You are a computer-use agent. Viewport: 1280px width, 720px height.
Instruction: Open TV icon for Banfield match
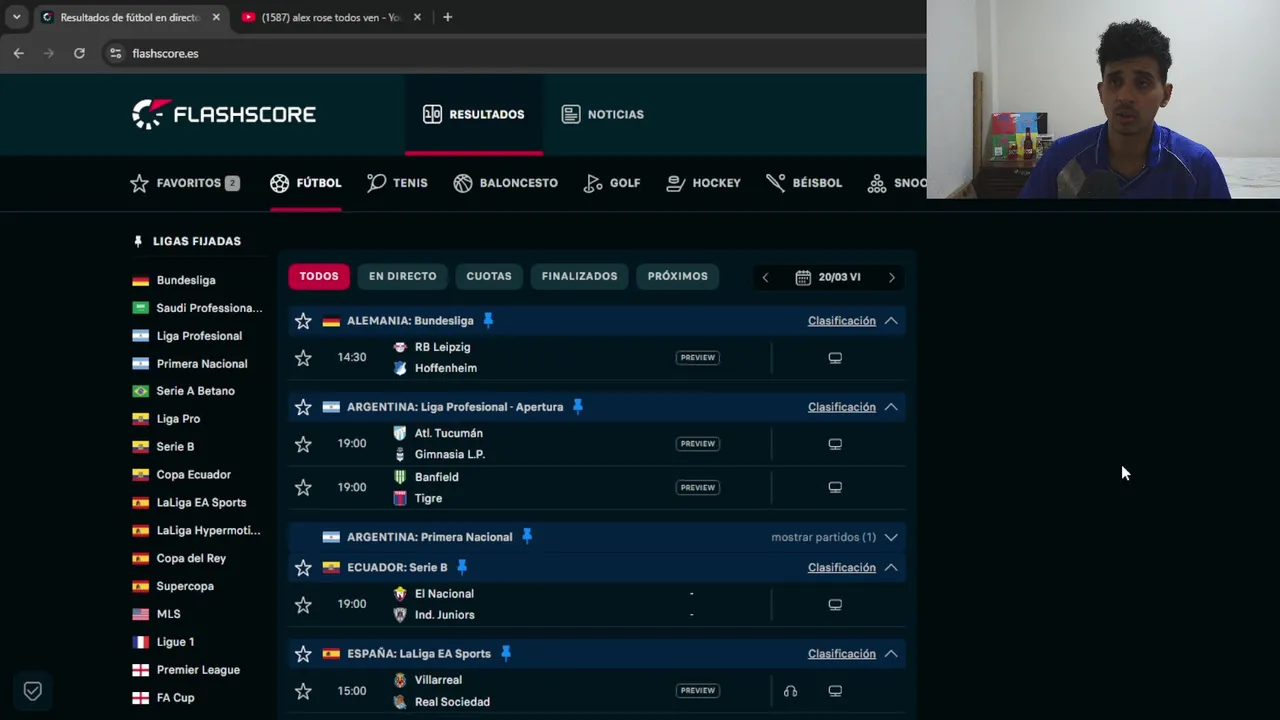(835, 488)
